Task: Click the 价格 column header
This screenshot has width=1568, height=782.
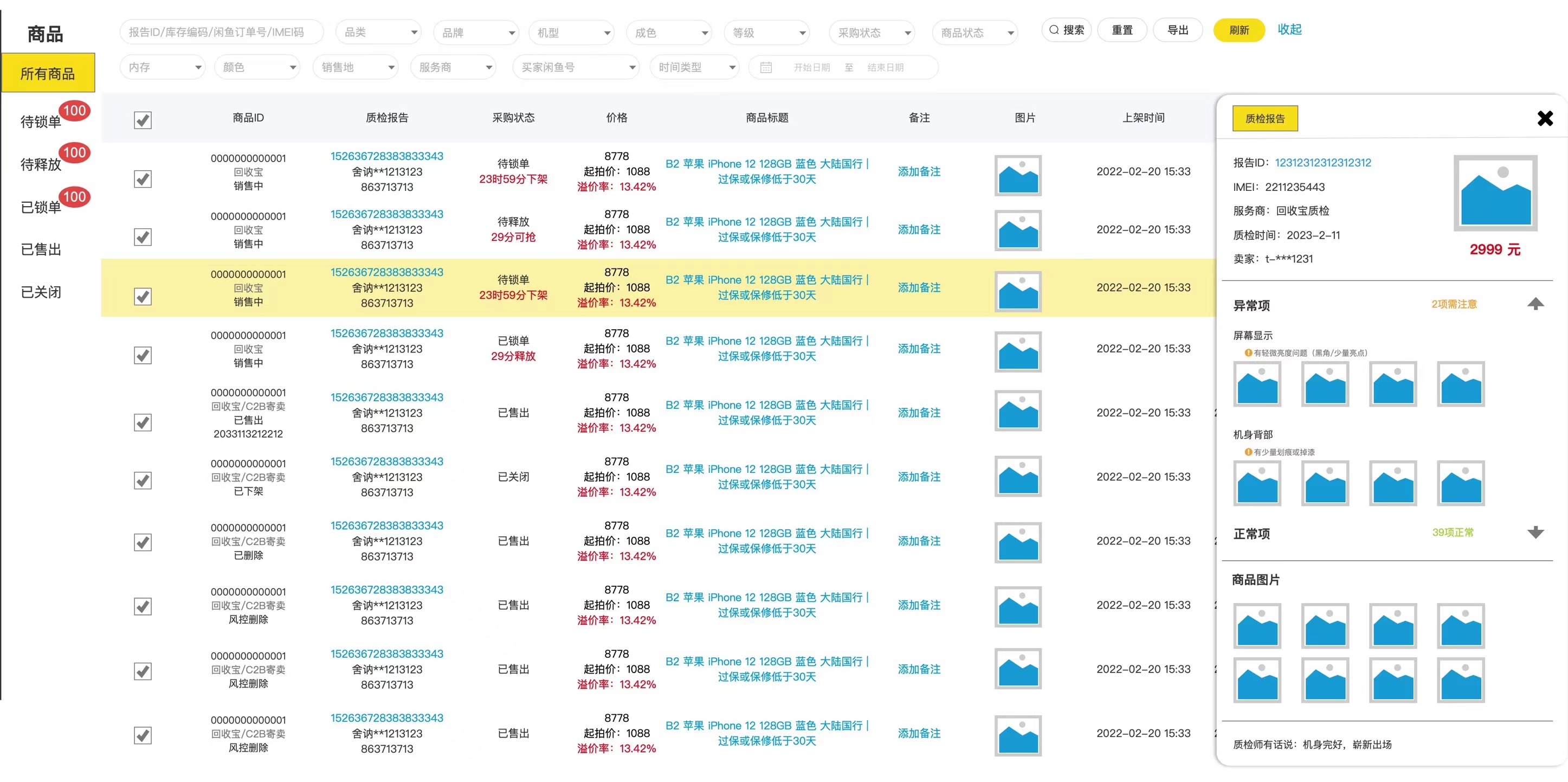Action: pyautogui.click(x=617, y=118)
